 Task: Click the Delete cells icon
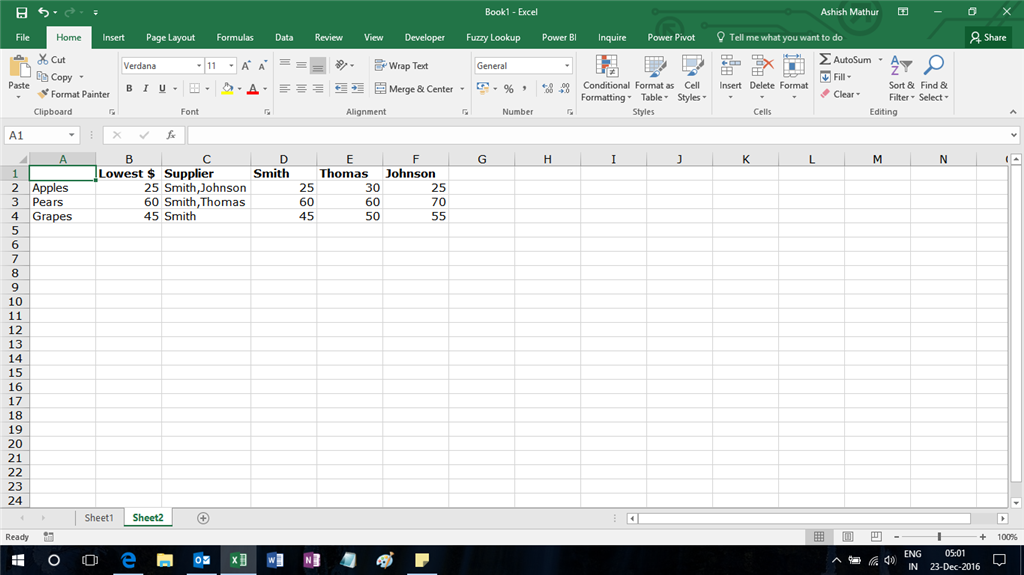point(761,67)
